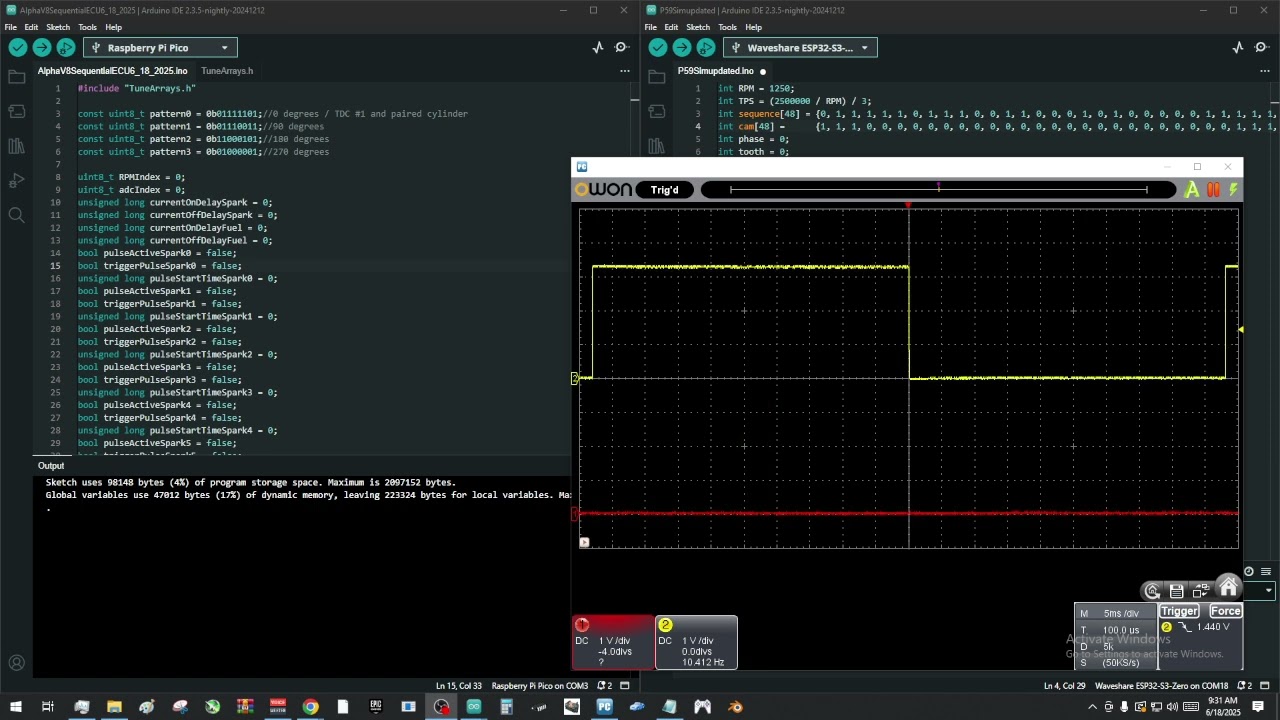1280x720 pixels.
Task: Click Verify in the Raspberry Pi Pico IDE
Action: tap(18, 48)
